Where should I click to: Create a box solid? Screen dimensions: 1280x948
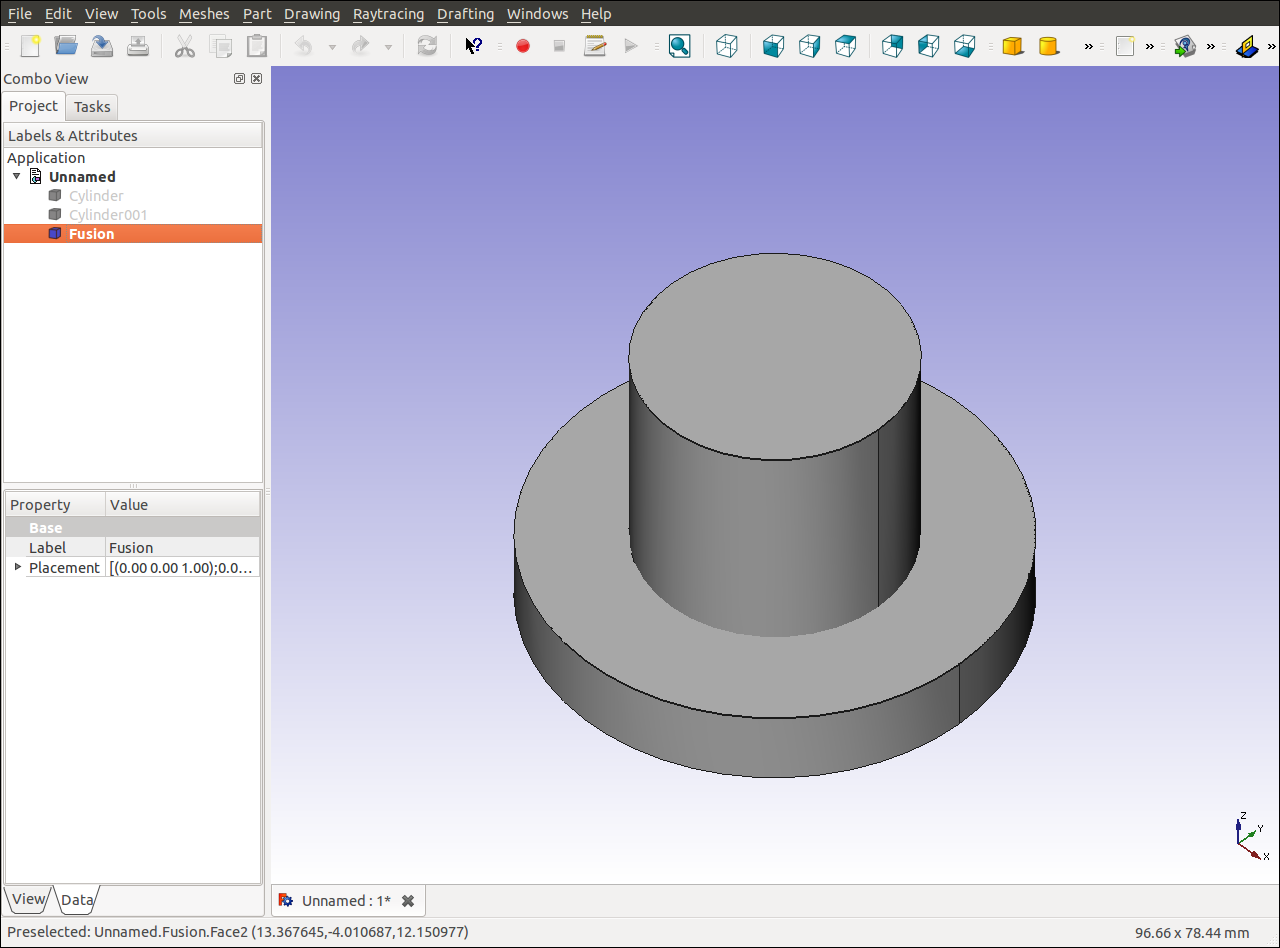click(x=1013, y=46)
